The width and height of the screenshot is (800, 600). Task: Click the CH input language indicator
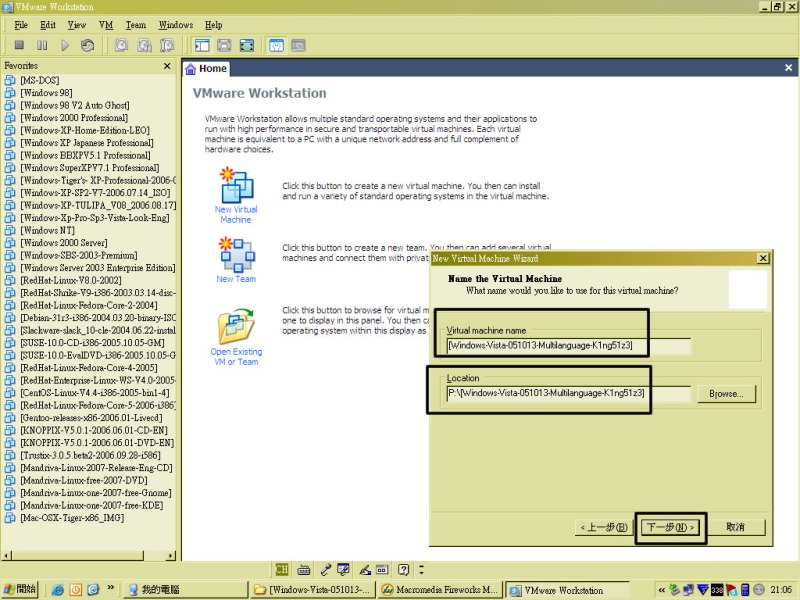282,569
